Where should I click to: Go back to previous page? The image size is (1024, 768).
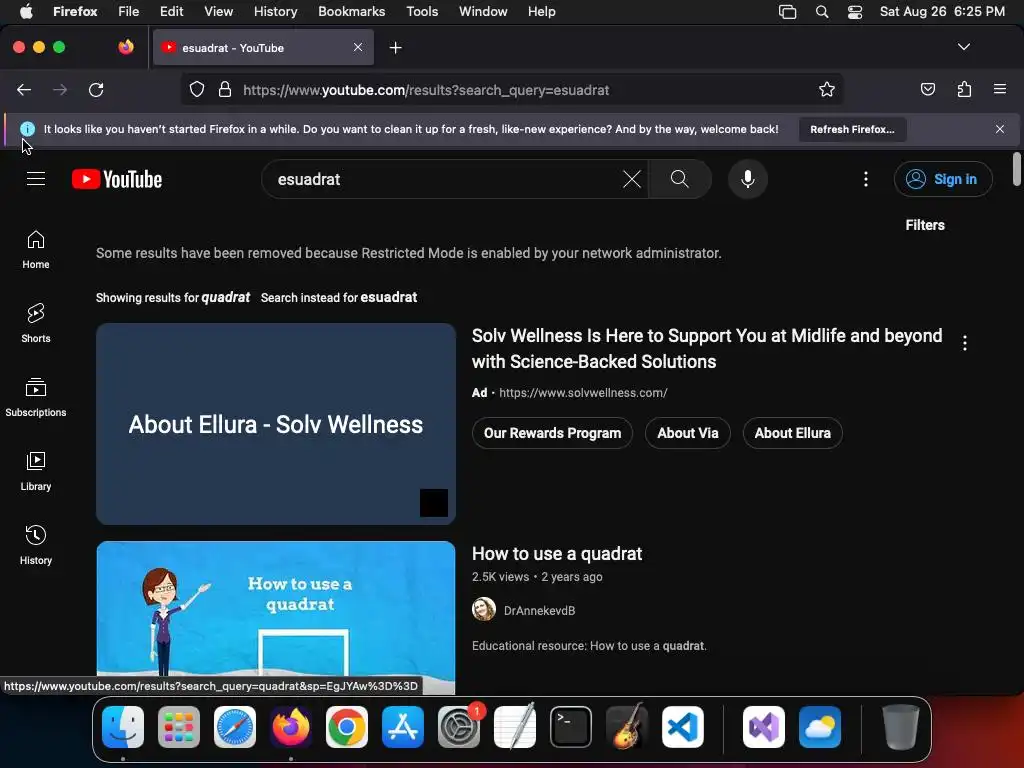click(24, 89)
